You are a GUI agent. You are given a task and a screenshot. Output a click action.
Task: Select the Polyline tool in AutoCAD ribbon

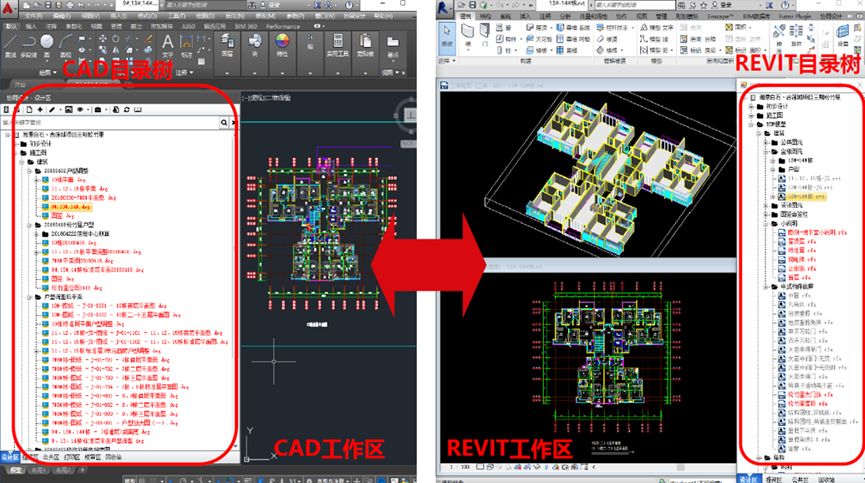[29, 44]
